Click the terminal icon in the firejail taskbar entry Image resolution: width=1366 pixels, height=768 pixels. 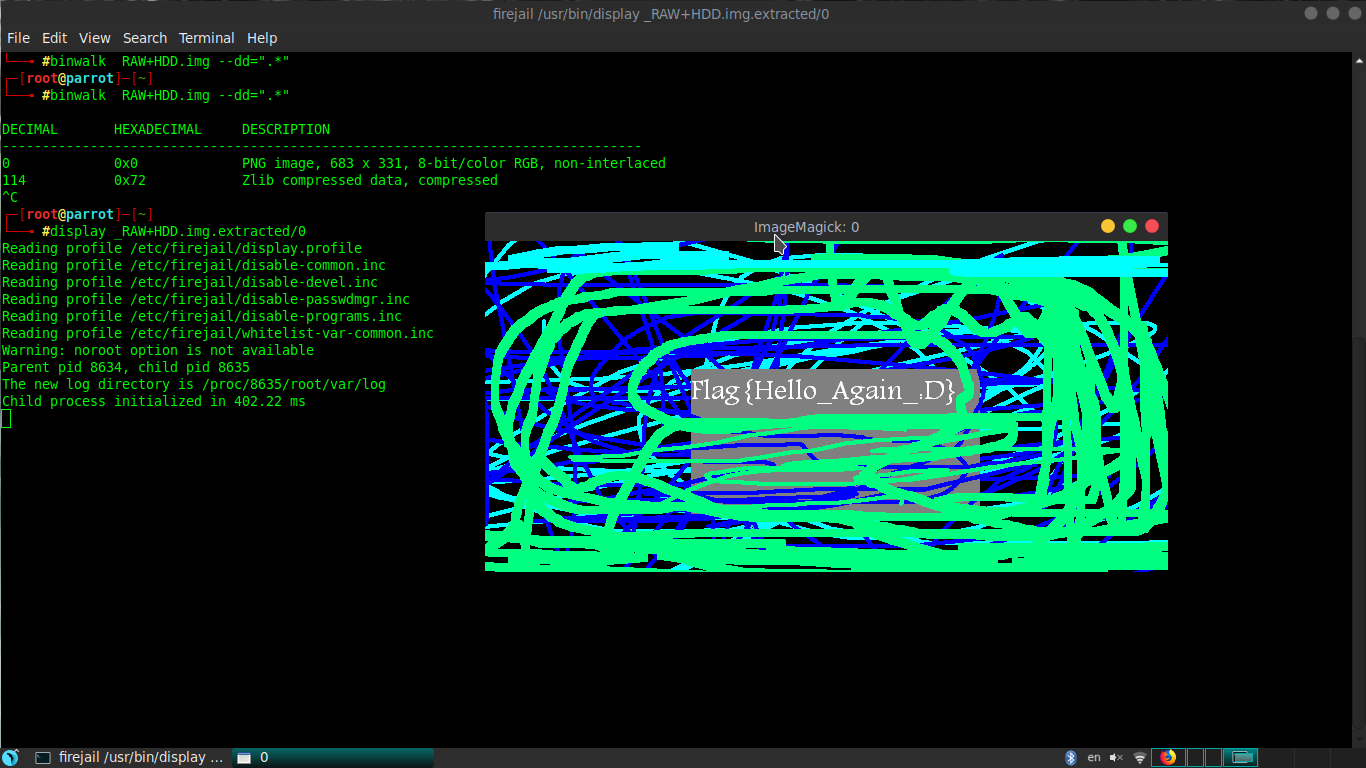42,757
